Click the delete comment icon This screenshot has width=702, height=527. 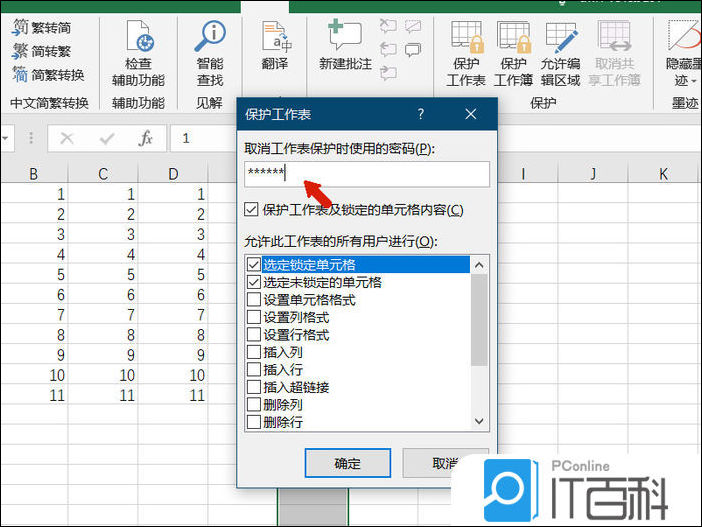click(388, 26)
